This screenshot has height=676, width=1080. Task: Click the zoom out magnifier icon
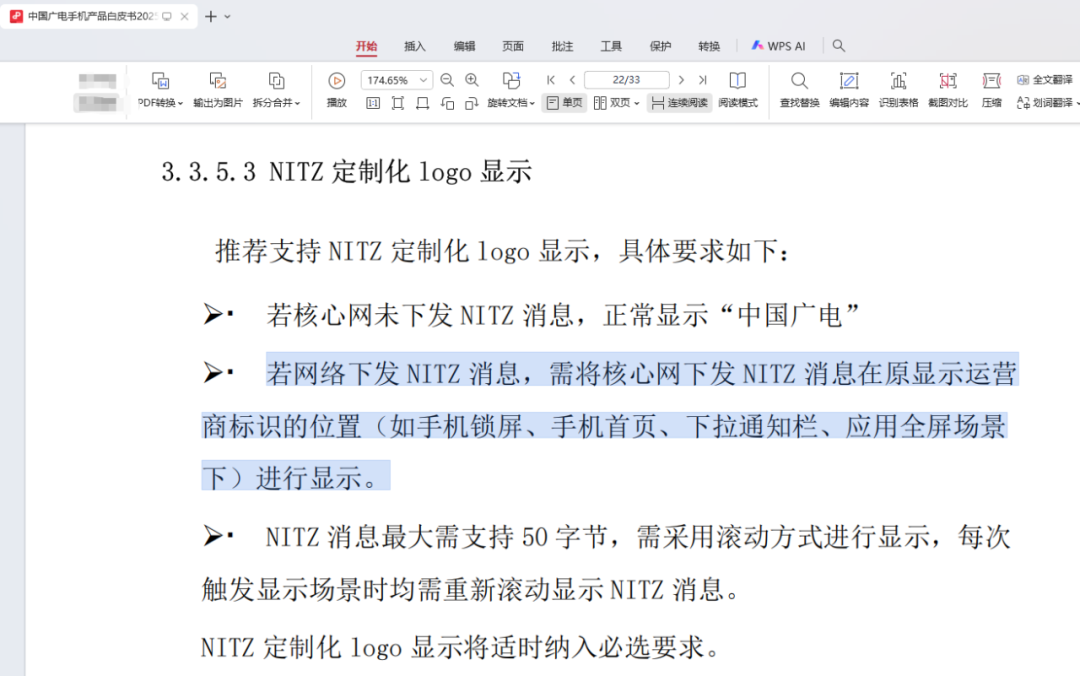(x=447, y=80)
